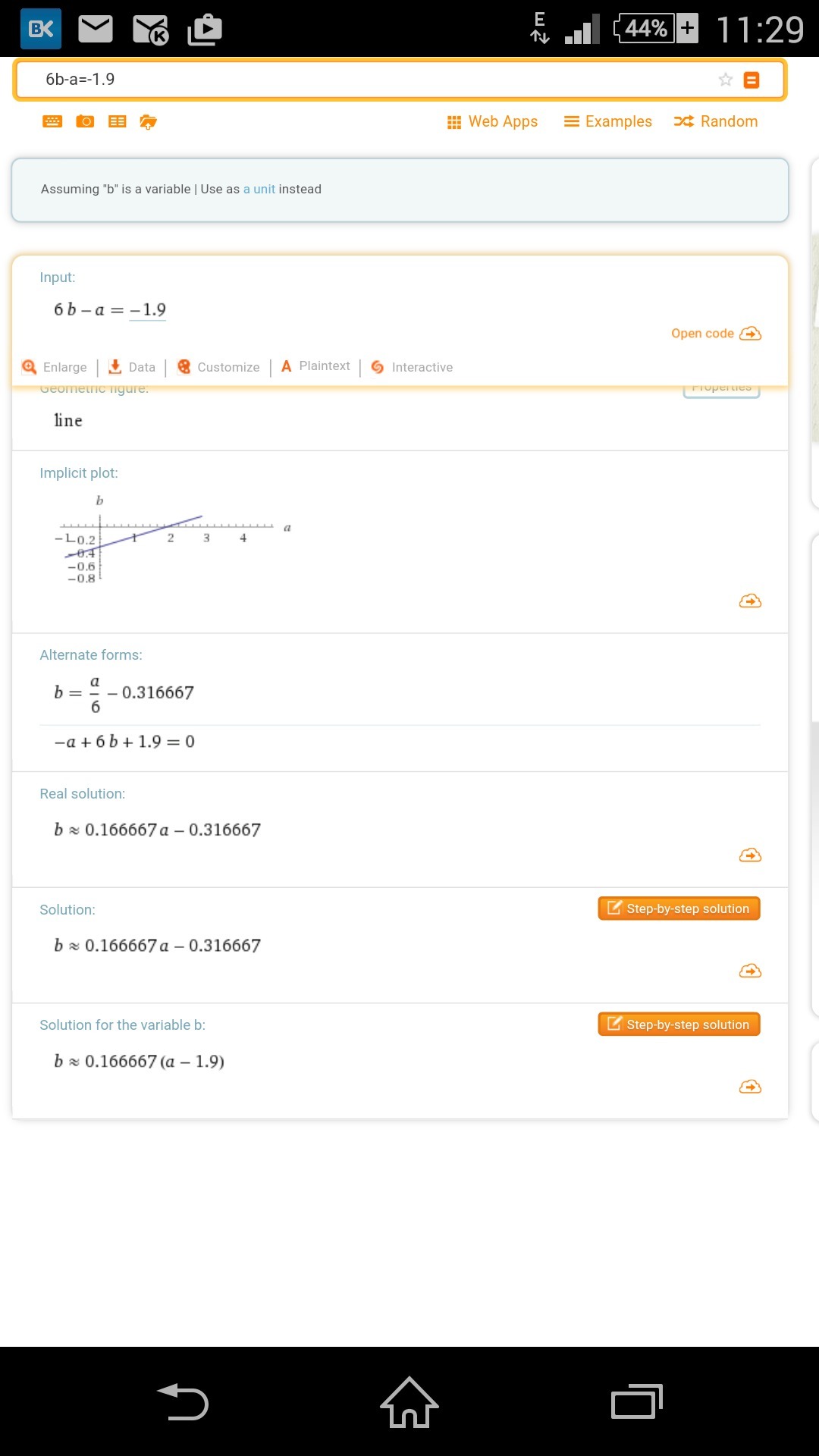Show Plaintext via the A icon
Image resolution: width=819 pixels, height=1456 pixels.
point(315,366)
